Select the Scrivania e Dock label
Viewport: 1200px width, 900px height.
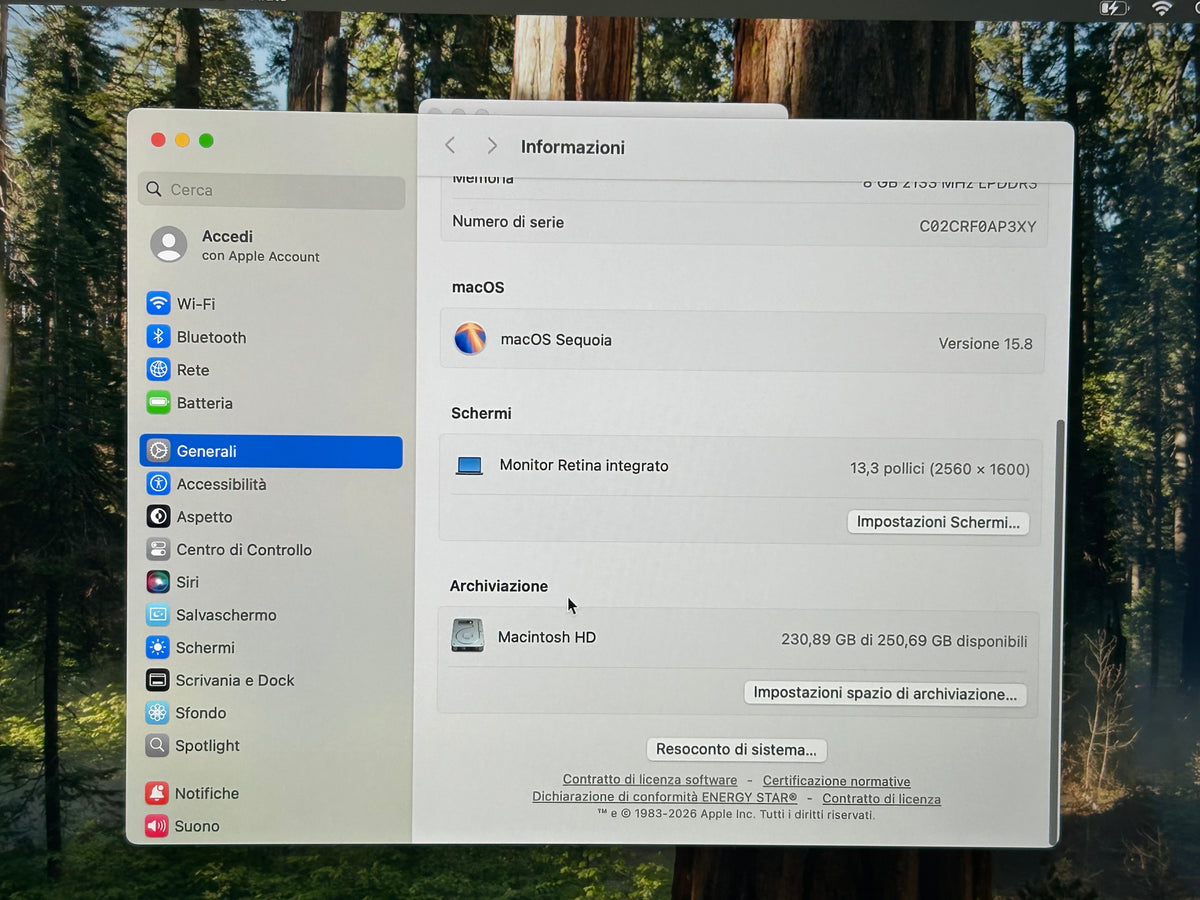pyautogui.click(x=235, y=680)
